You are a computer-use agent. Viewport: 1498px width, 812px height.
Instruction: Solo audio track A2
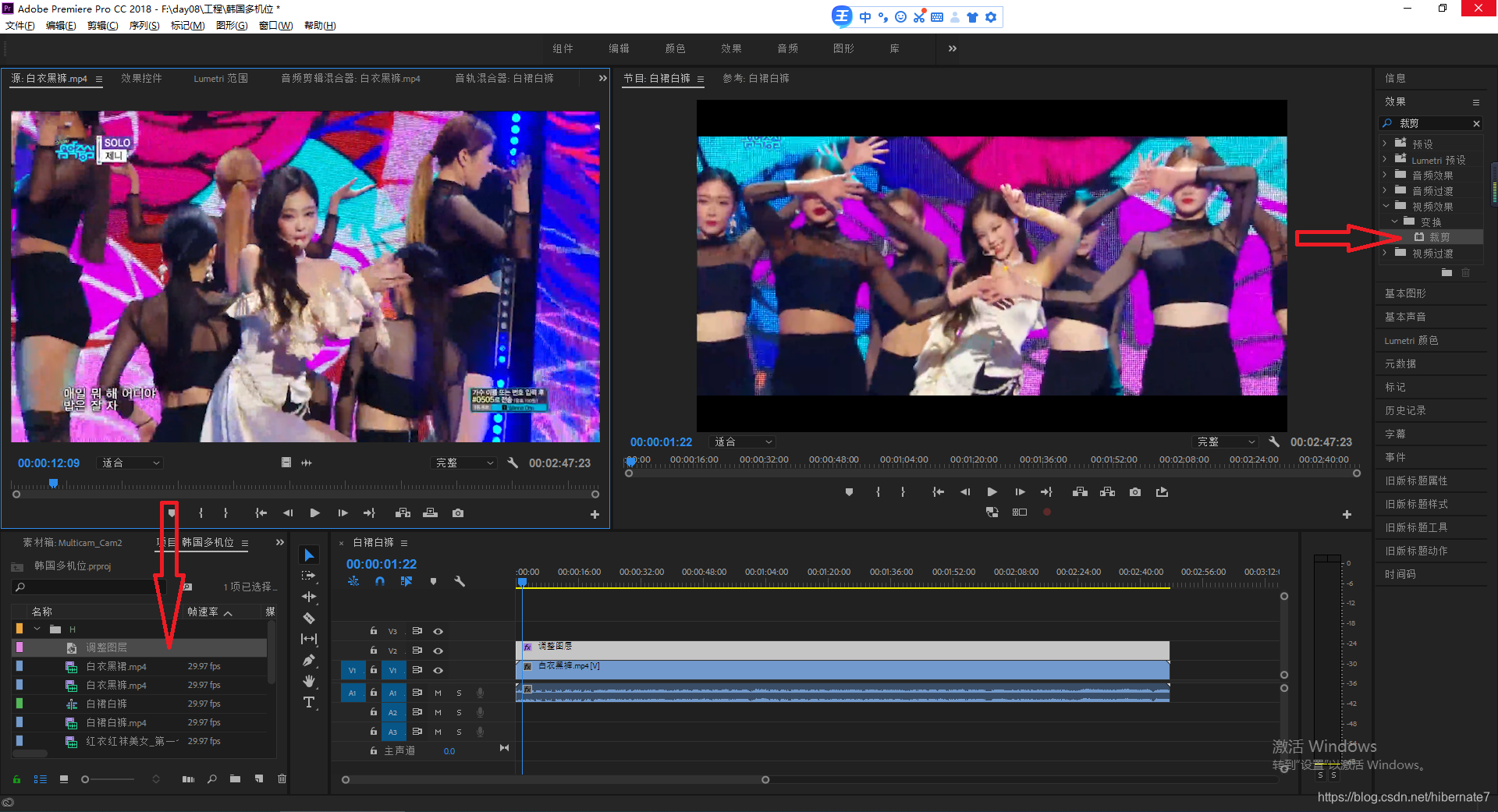coord(459,712)
